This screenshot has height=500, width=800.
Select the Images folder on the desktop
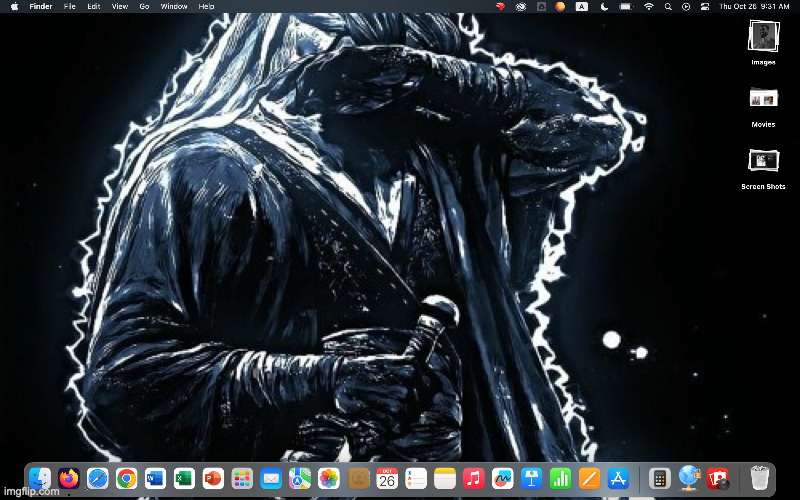pyautogui.click(x=763, y=43)
